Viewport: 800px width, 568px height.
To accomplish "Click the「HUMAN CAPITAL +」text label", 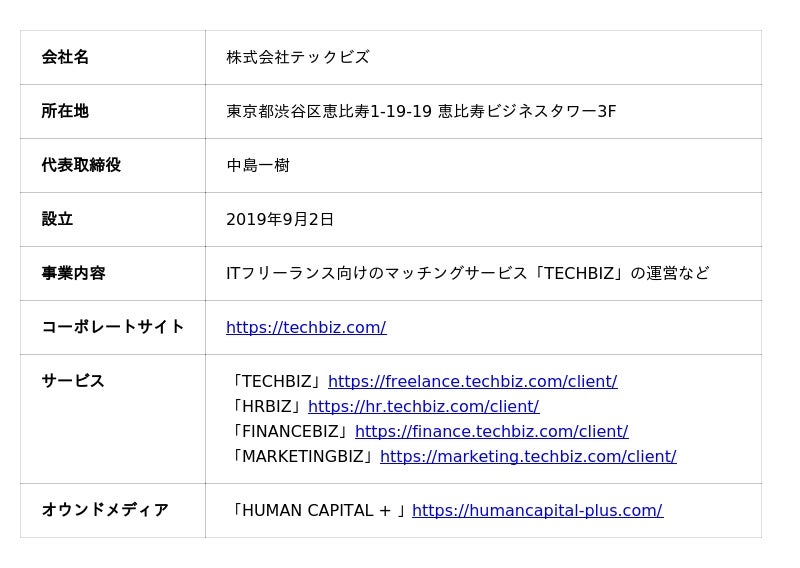I will [x=318, y=510].
